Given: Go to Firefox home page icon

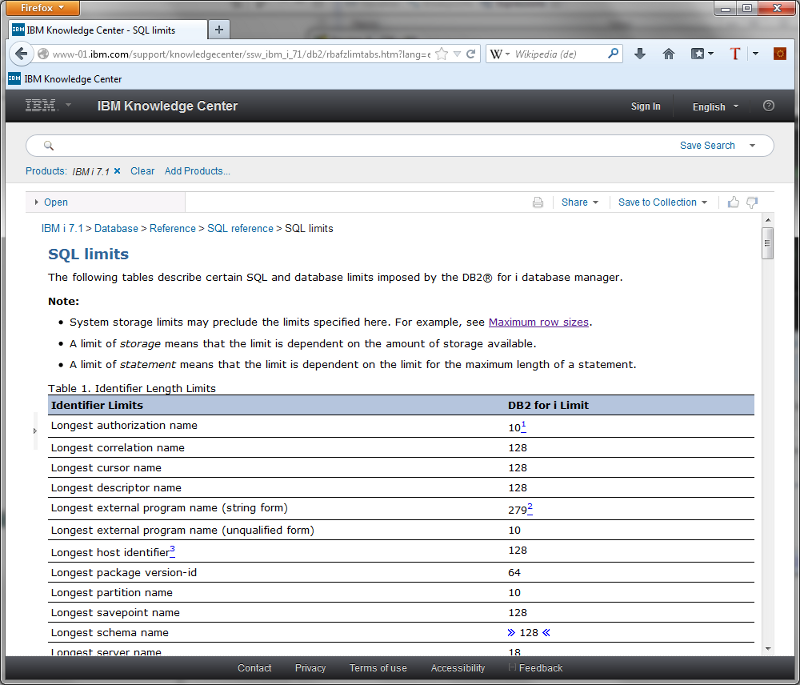Looking at the screenshot, I should 669,54.
